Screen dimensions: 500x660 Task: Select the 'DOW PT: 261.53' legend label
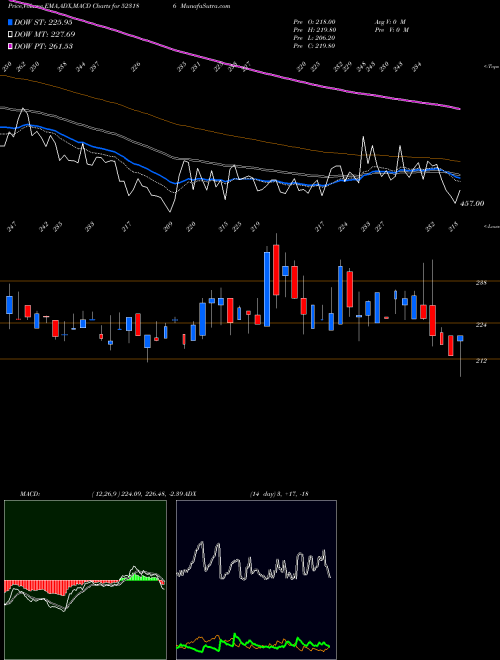(43, 46)
